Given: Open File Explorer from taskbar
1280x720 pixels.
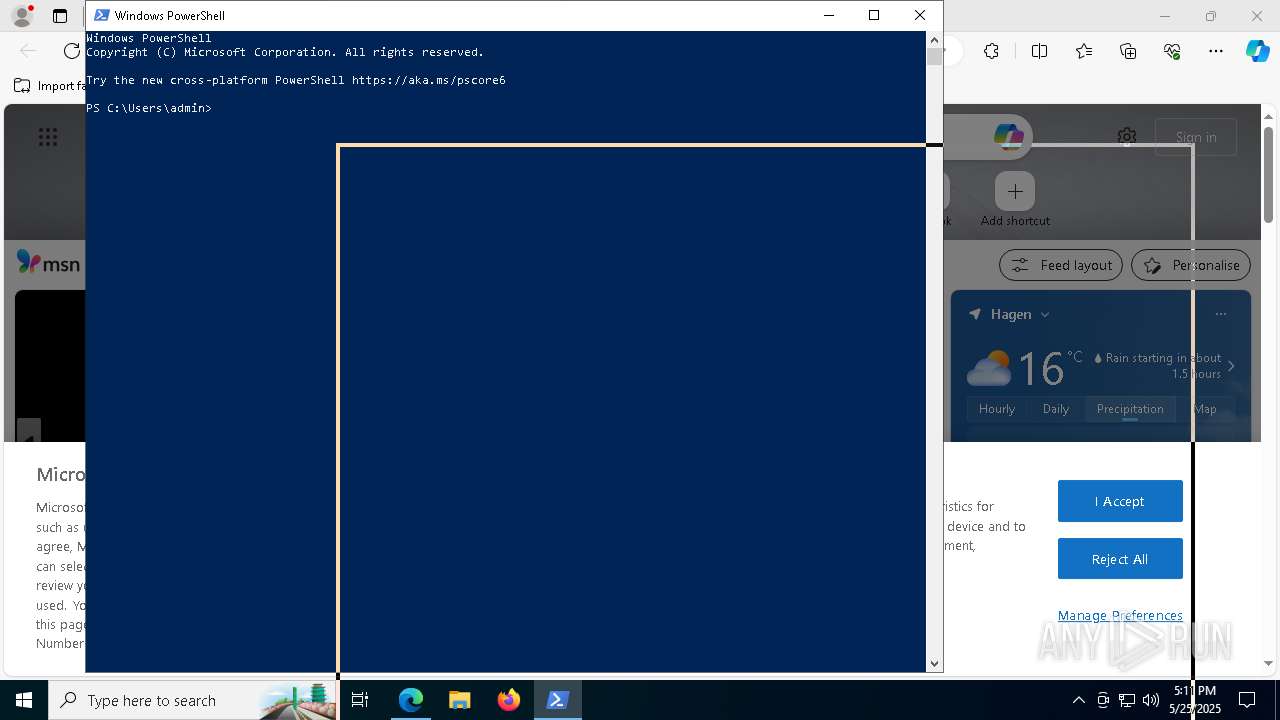Looking at the screenshot, I should tap(460, 700).
